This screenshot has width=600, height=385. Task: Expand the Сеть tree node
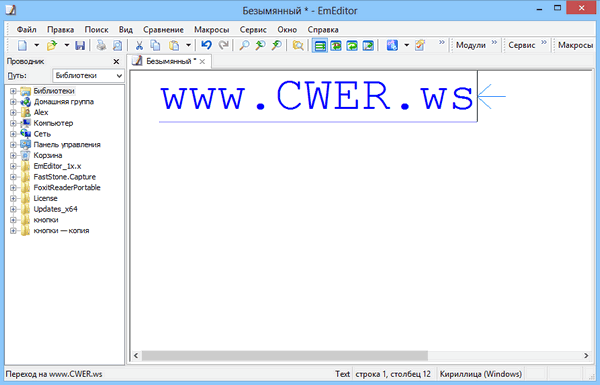coord(13,134)
